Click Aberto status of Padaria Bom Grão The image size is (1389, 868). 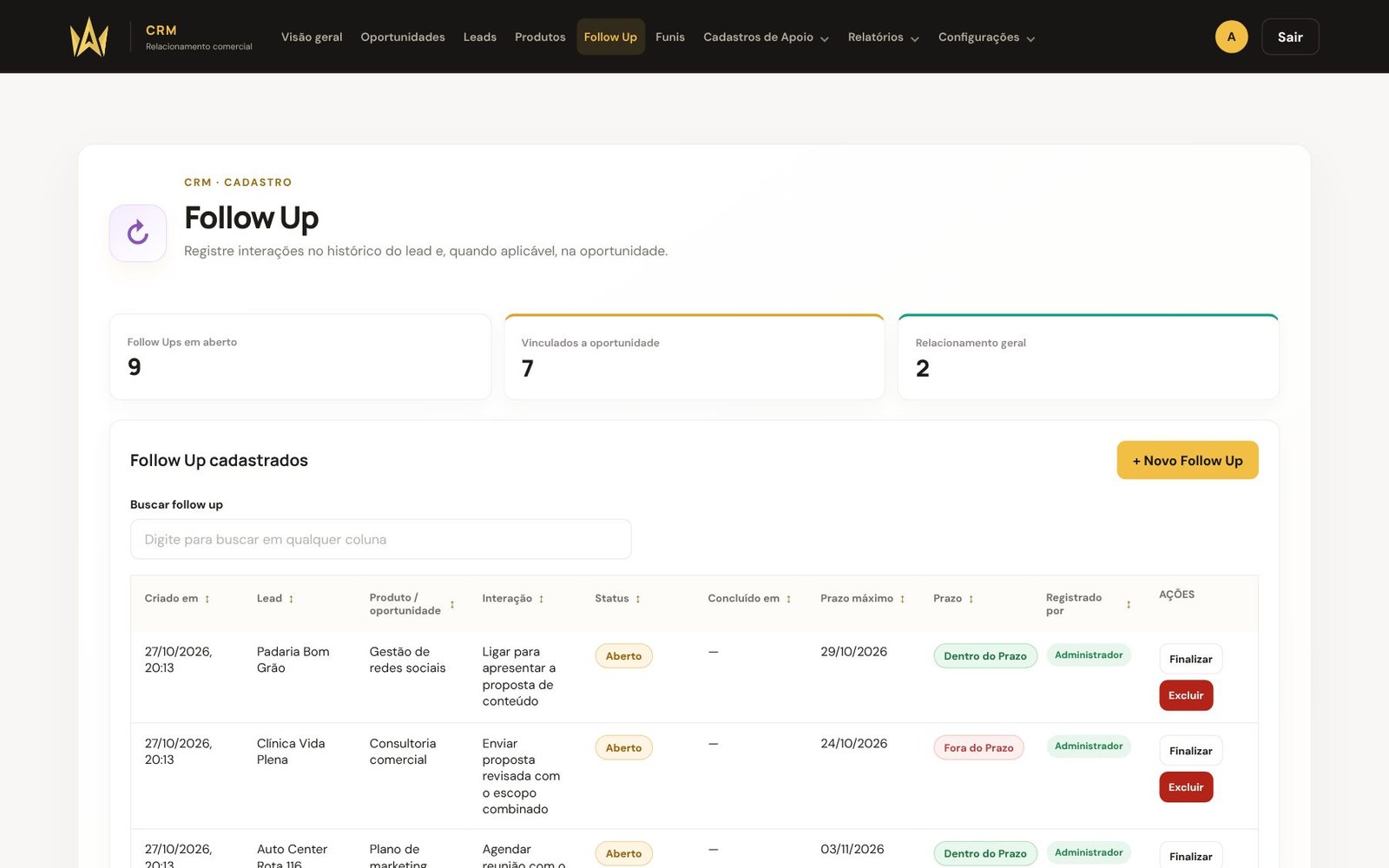pos(623,656)
